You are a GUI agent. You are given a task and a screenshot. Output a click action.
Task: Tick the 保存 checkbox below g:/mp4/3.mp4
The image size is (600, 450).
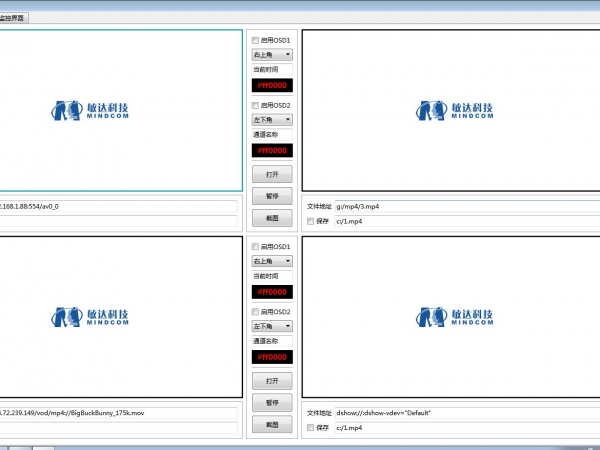(x=311, y=221)
